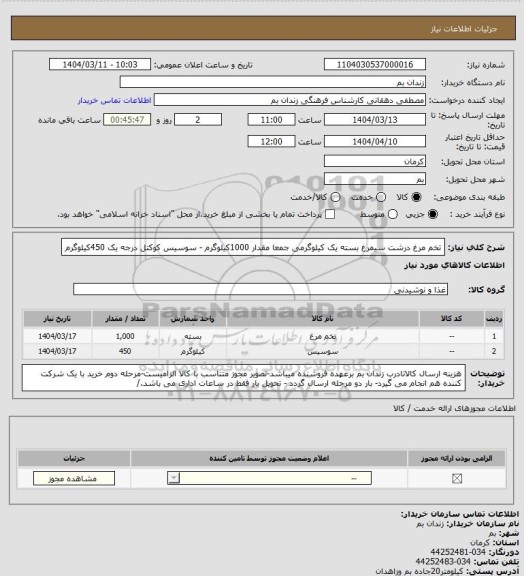Click the fax number 44252481-034
Viewport: 524px width, 576px height.
[458, 552]
